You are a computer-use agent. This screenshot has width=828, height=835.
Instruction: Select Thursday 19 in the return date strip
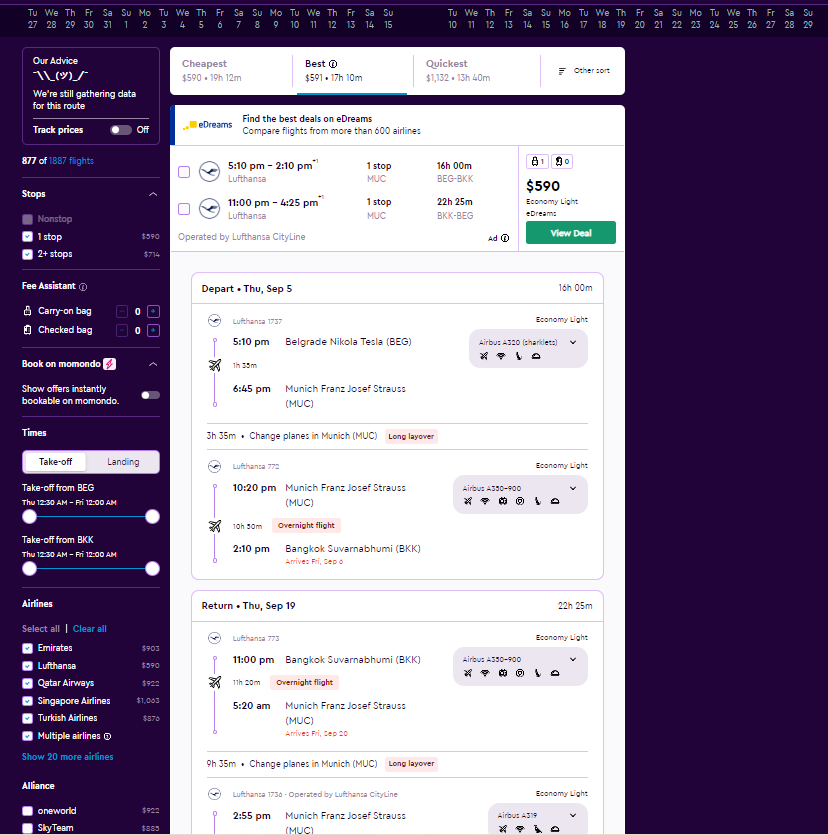[x=621, y=19]
